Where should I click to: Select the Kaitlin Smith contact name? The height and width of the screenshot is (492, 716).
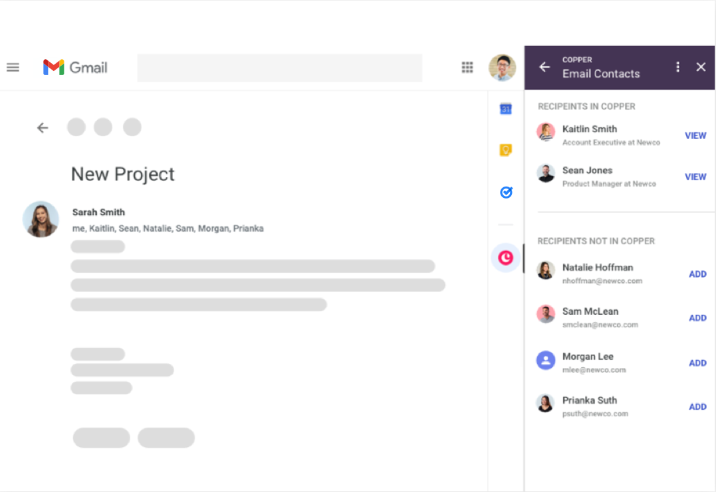590,129
